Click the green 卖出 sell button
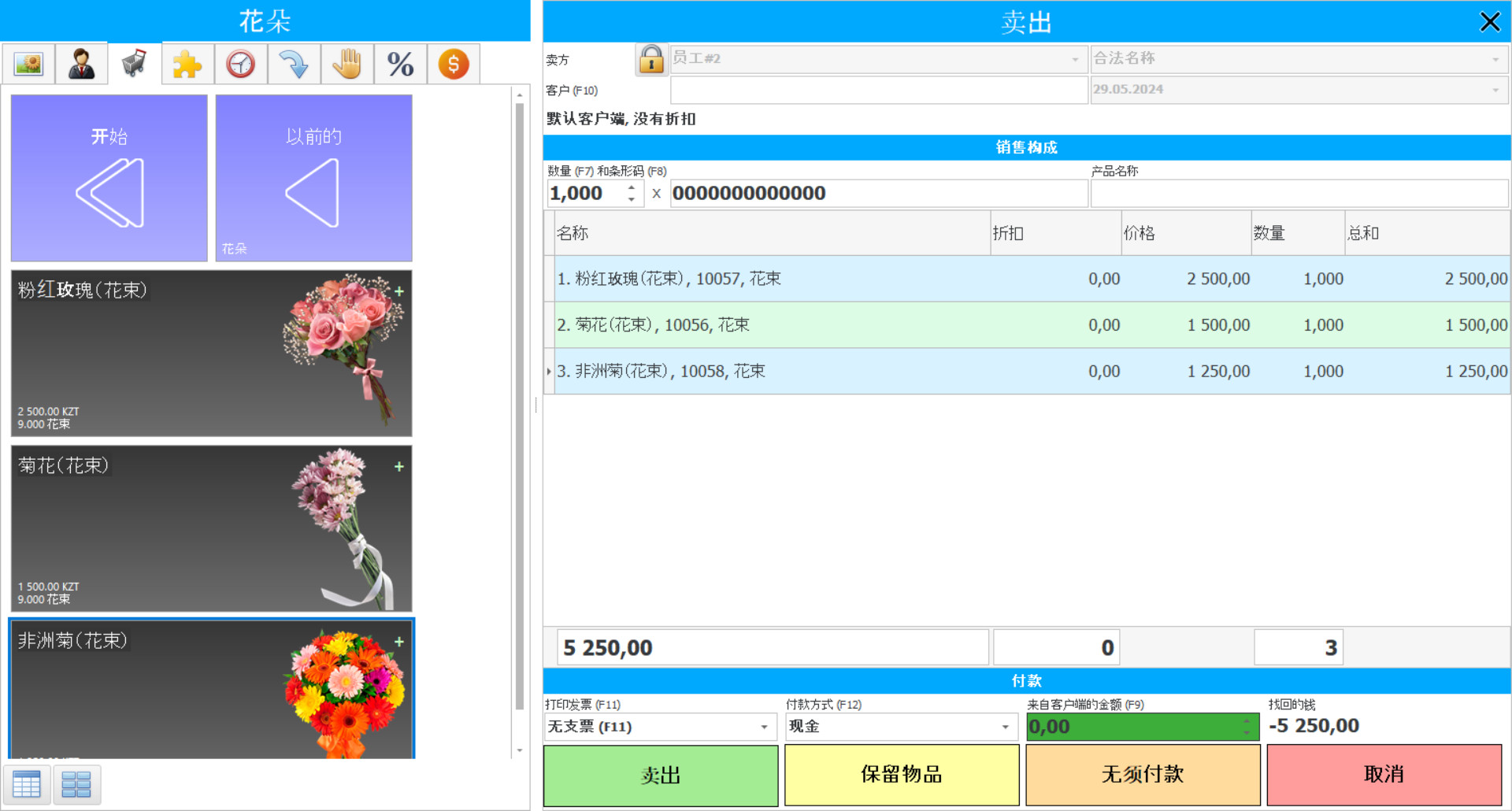The height and width of the screenshot is (811, 1512). pyautogui.click(x=660, y=775)
